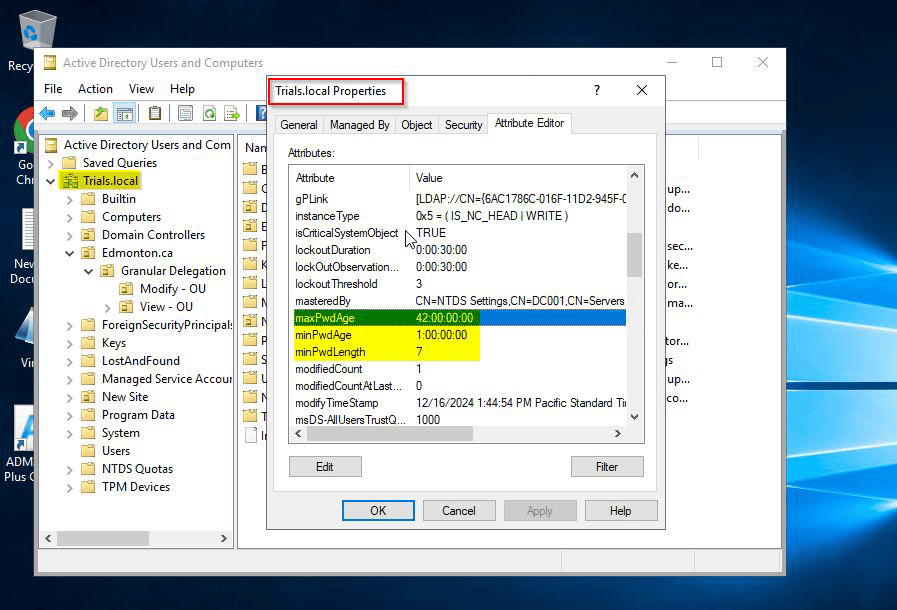Select the minPwdLength attribute row
The image size is (897, 610).
click(459, 352)
